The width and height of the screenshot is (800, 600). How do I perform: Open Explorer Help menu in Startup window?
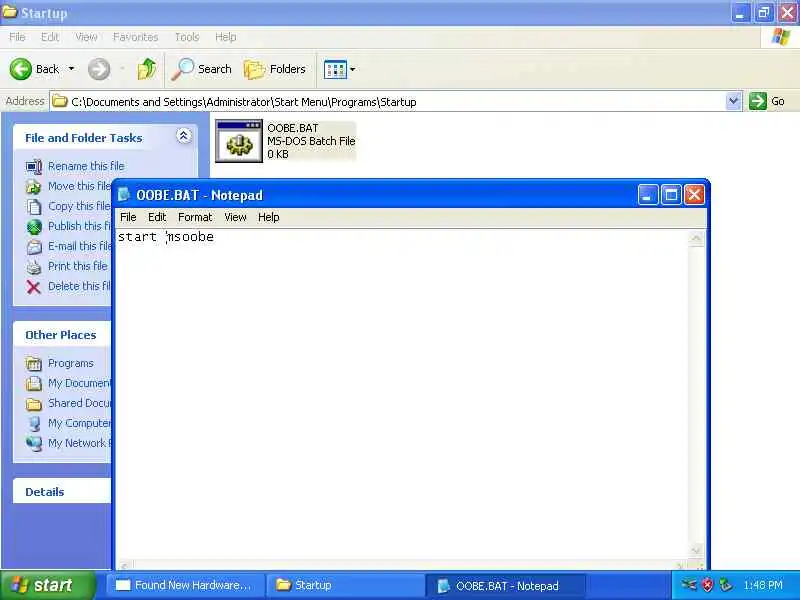pyautogui.click(x=225, y=37)
